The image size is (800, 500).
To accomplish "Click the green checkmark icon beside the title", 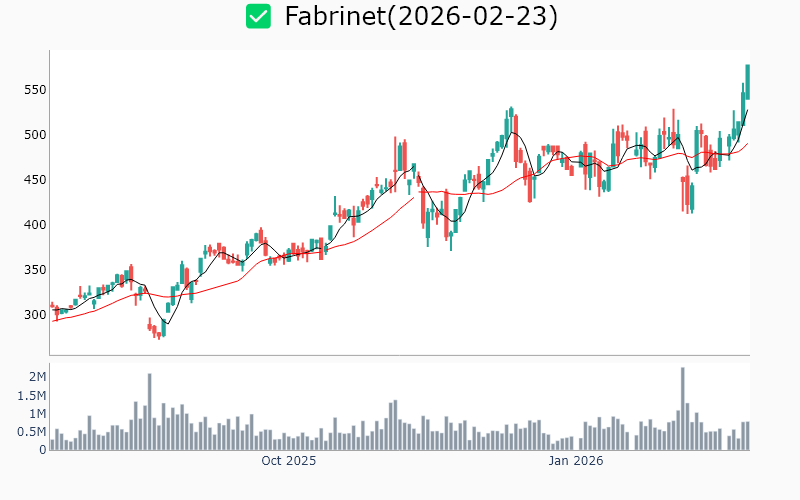I will click(259, 16).
